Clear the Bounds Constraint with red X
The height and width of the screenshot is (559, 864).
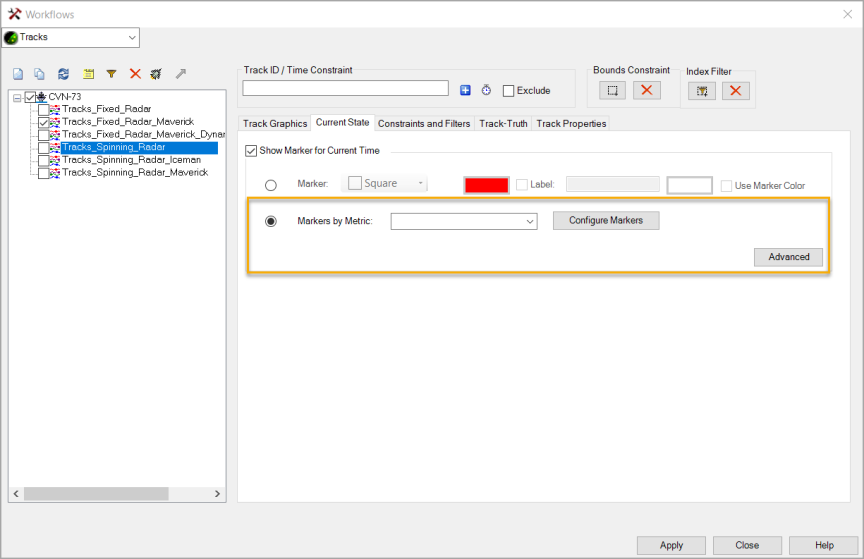click(647, 90)
